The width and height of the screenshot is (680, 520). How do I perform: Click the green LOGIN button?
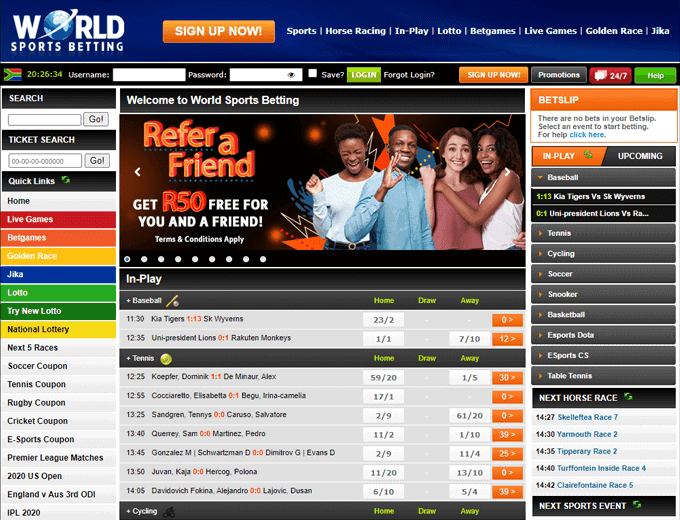click(364, 75)
